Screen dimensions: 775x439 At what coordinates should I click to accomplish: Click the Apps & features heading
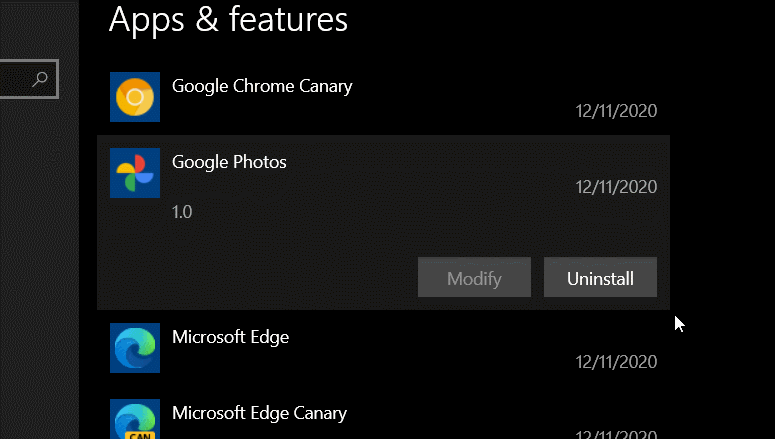[x=228, y=19]
